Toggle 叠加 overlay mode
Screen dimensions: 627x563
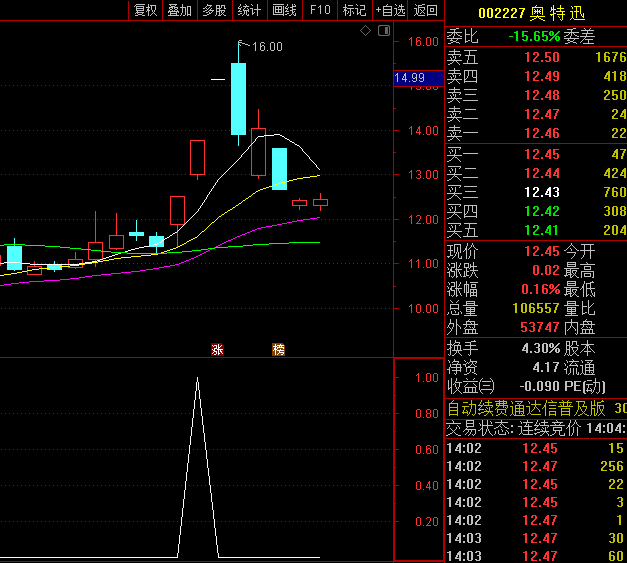[179, 10]
